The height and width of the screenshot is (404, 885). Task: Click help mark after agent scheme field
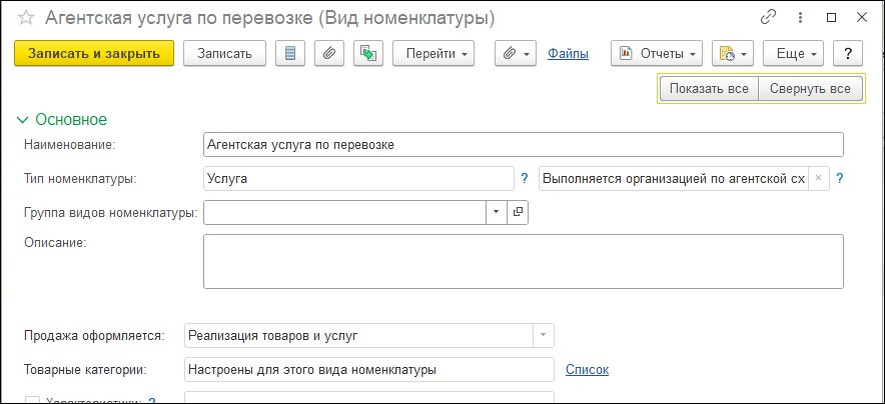[839, 179]
